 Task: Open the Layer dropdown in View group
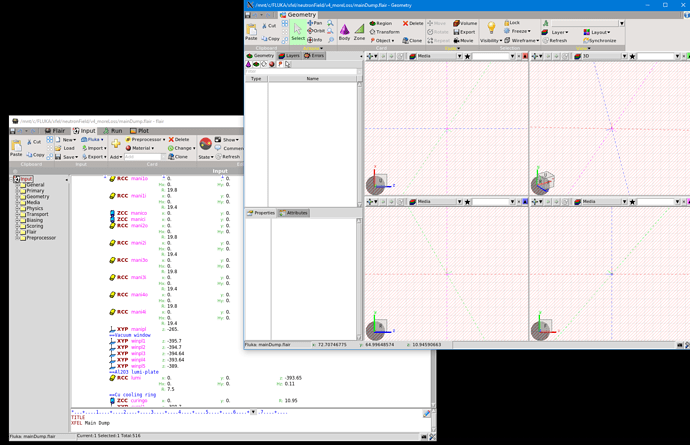pyautogui.click(x=555, y=32)
